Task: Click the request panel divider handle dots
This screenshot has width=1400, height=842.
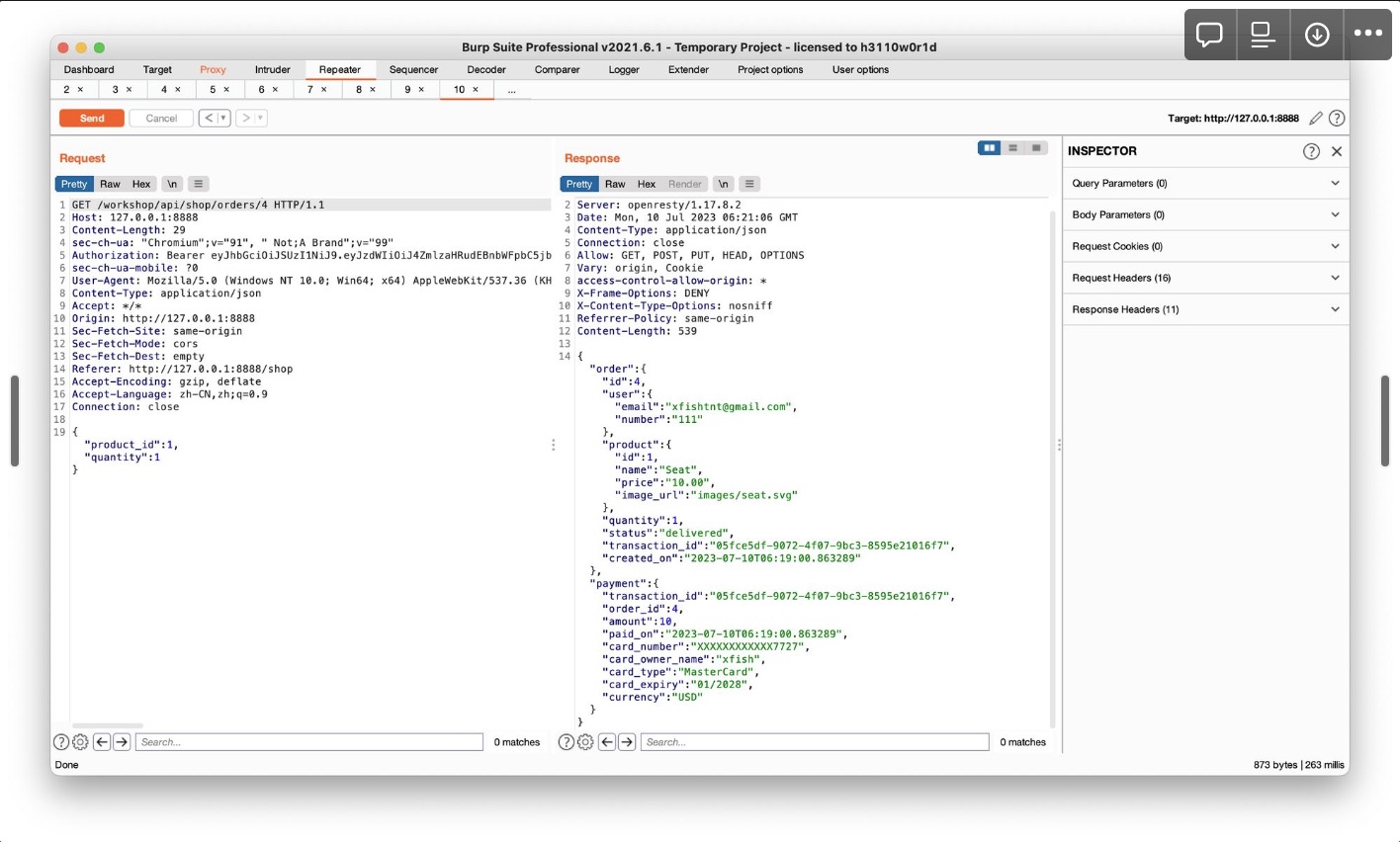Action: click(553, 446)
